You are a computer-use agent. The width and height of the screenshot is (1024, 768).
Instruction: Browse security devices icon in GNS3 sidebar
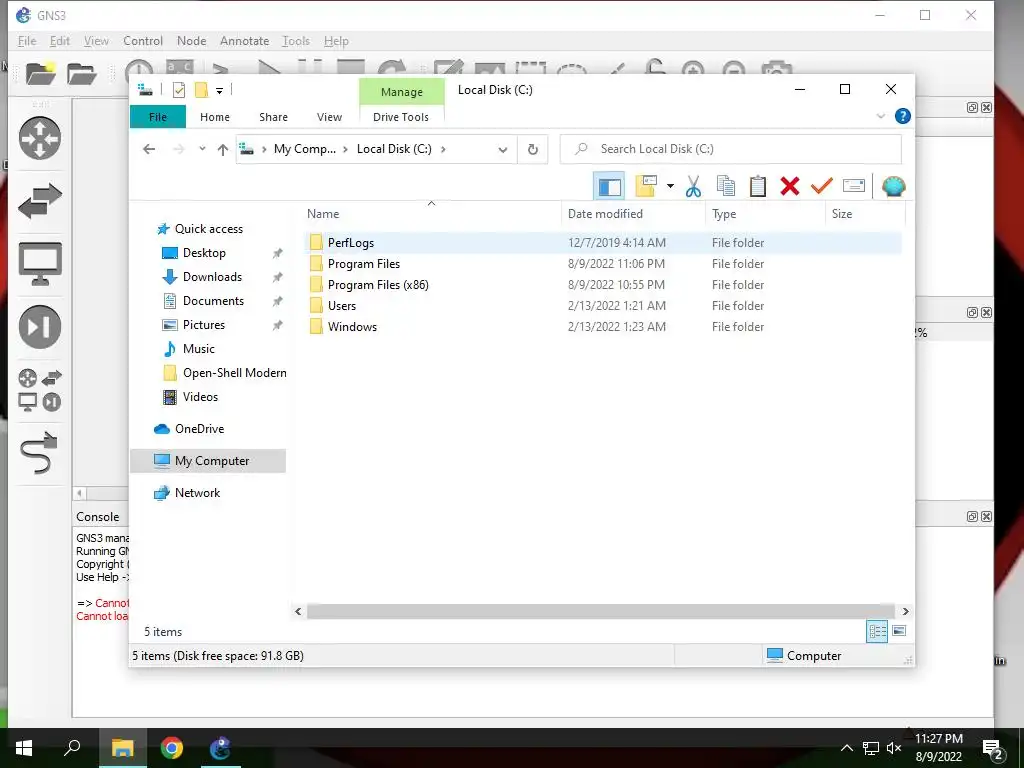[40, 327]
